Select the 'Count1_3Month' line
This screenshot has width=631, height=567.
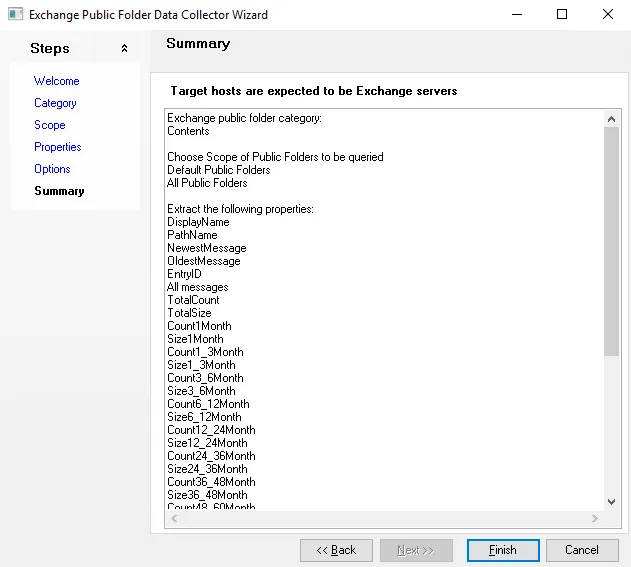point(205,352)
